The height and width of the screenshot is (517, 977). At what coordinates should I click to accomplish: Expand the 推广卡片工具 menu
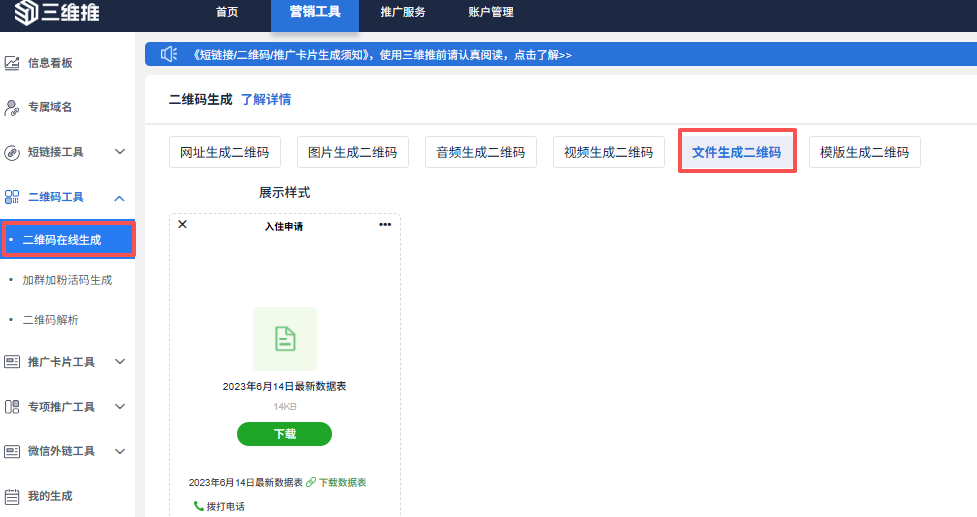tap(119, 362)
